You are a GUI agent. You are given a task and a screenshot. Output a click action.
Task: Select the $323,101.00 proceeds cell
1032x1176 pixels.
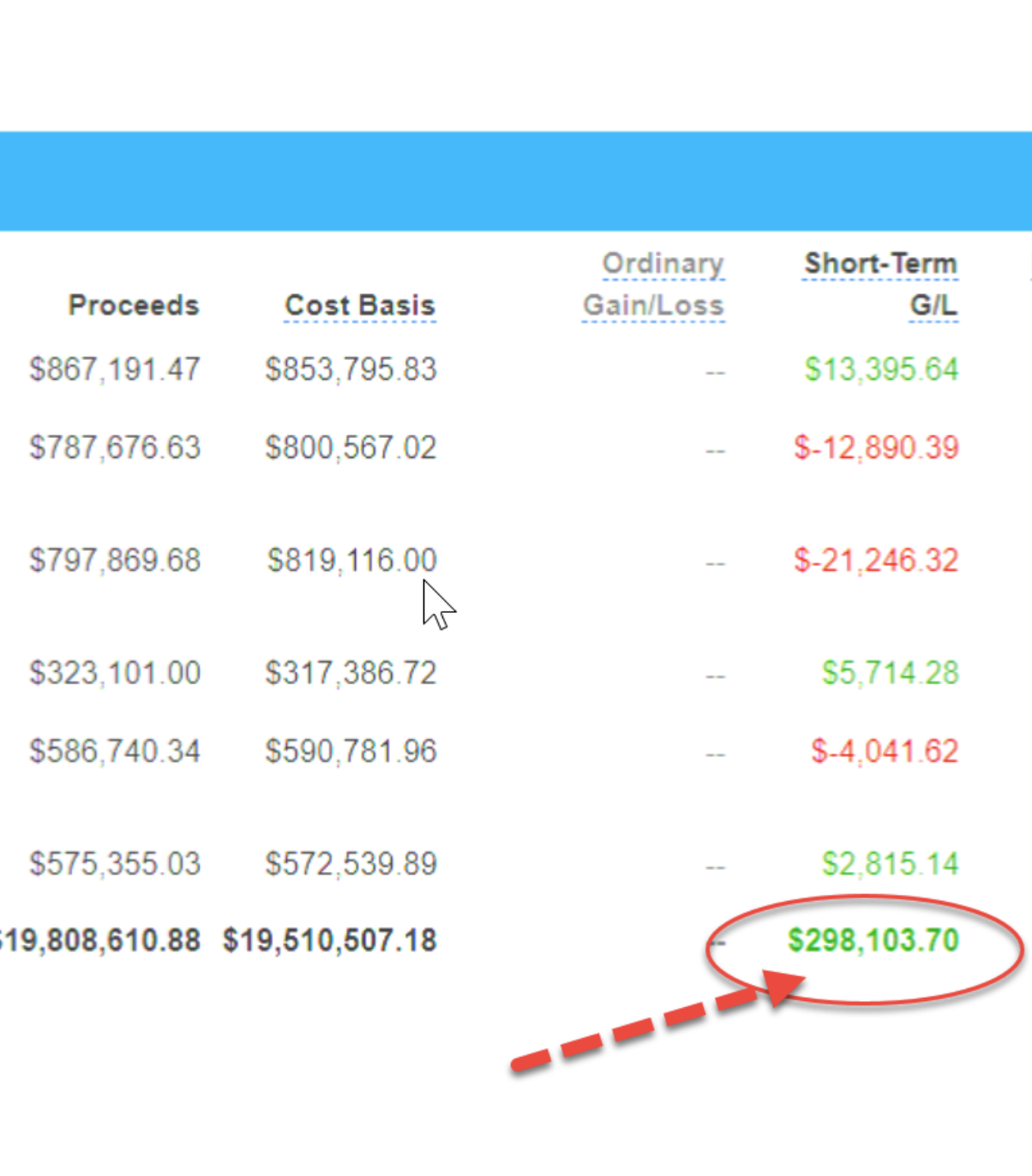[x=115, y=673]
